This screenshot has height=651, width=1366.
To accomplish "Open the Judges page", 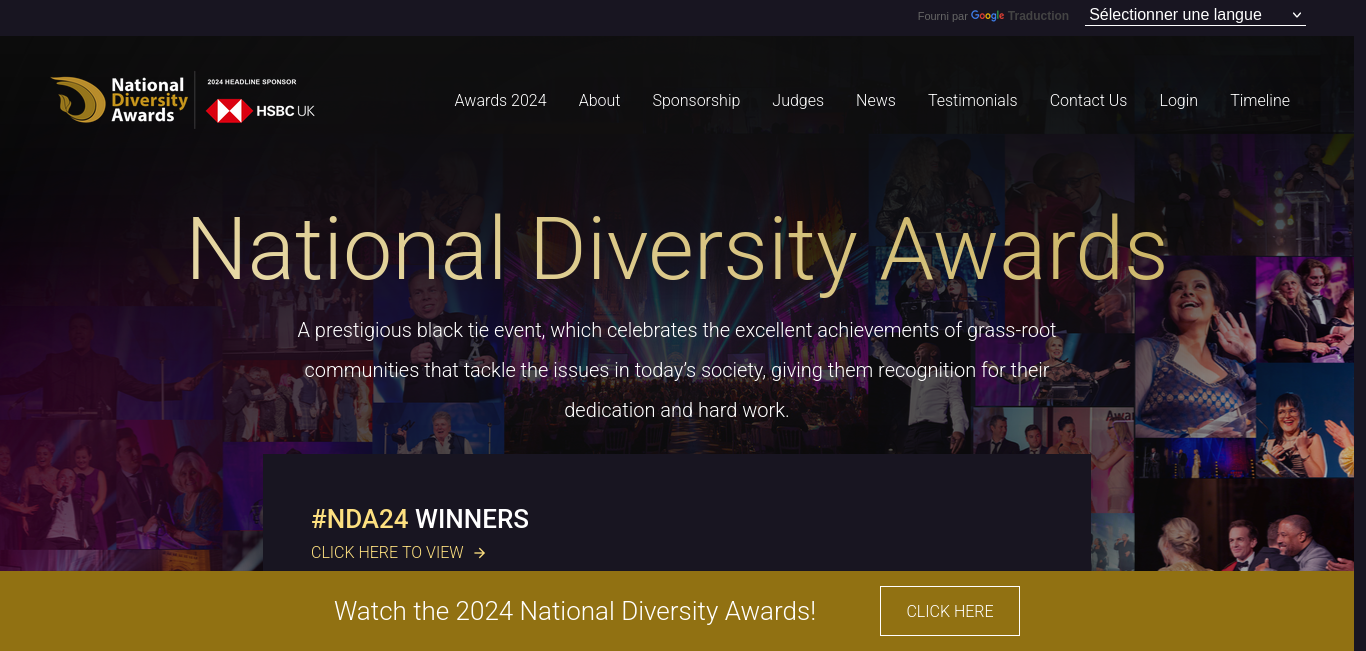I will pyautogui.click(x=798, y=101).
